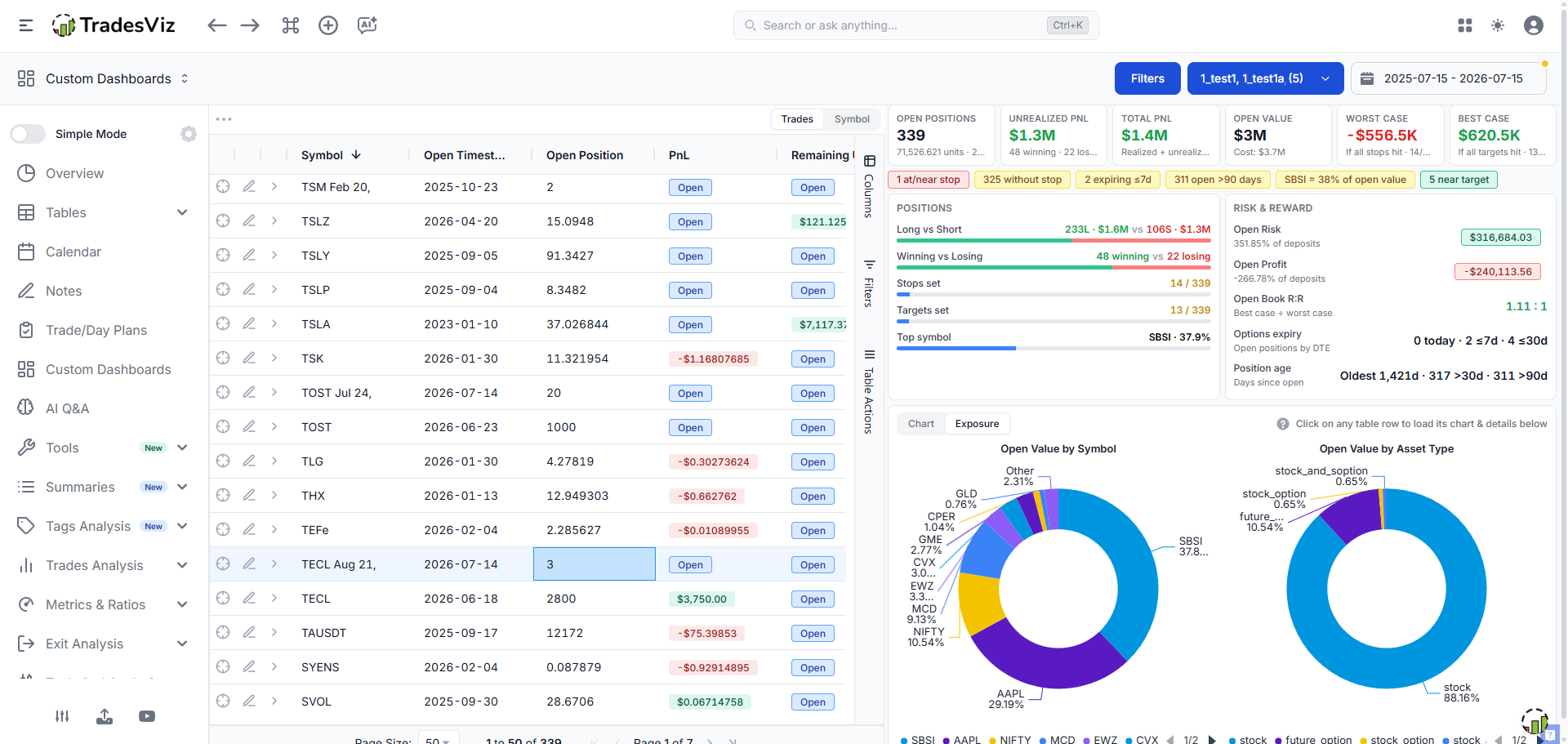Open the Columns side panel
Image resolution: width=1568 pixels, height=744 pixels.
869,188
